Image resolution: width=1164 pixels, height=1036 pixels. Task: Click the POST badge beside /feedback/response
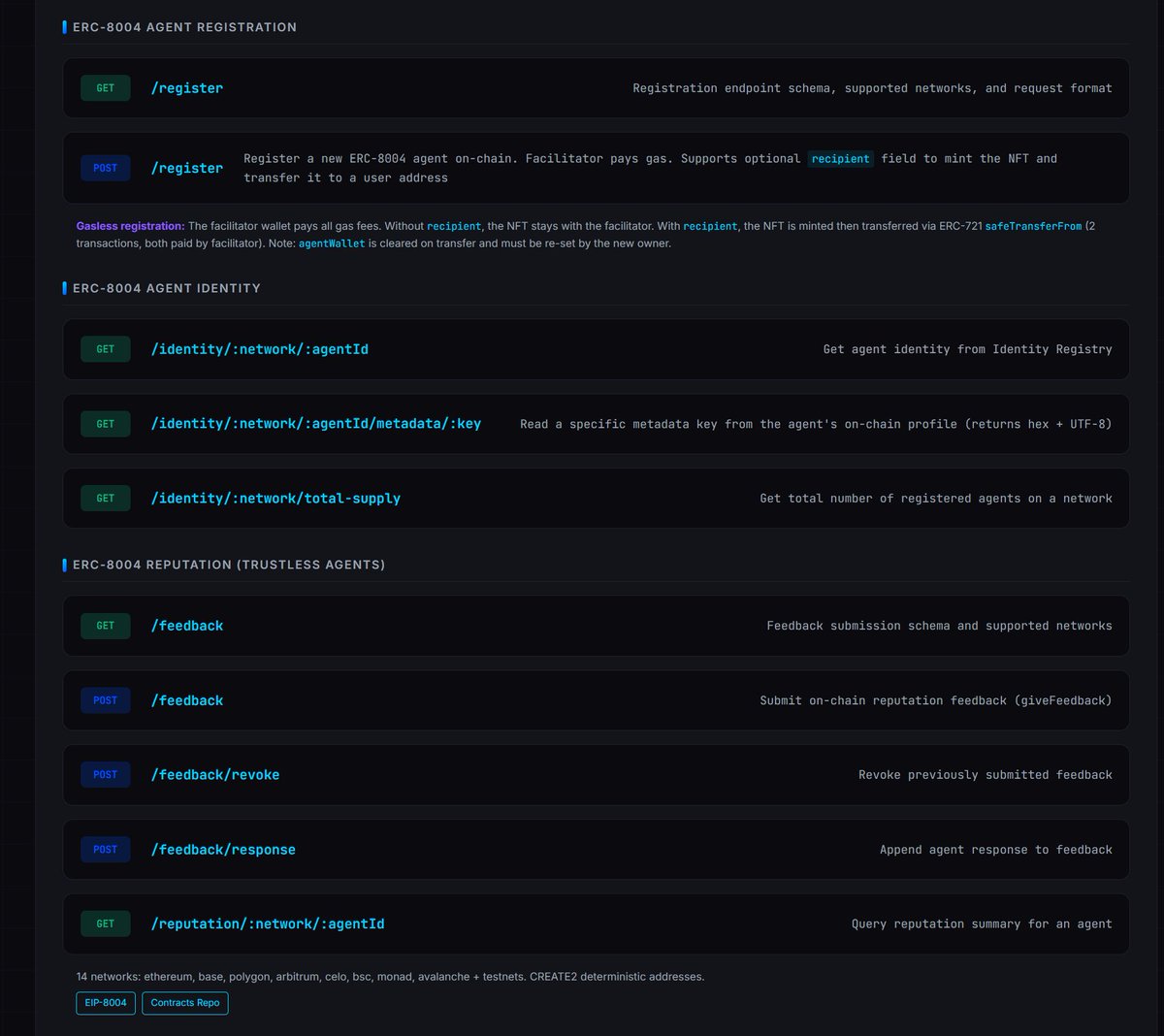[x=106, y=851]
